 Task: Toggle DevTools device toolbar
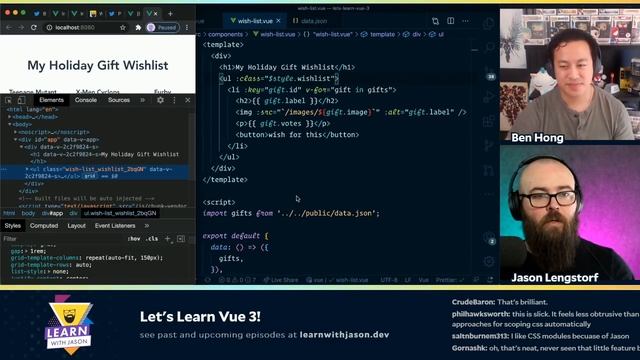tap(21, 100)
